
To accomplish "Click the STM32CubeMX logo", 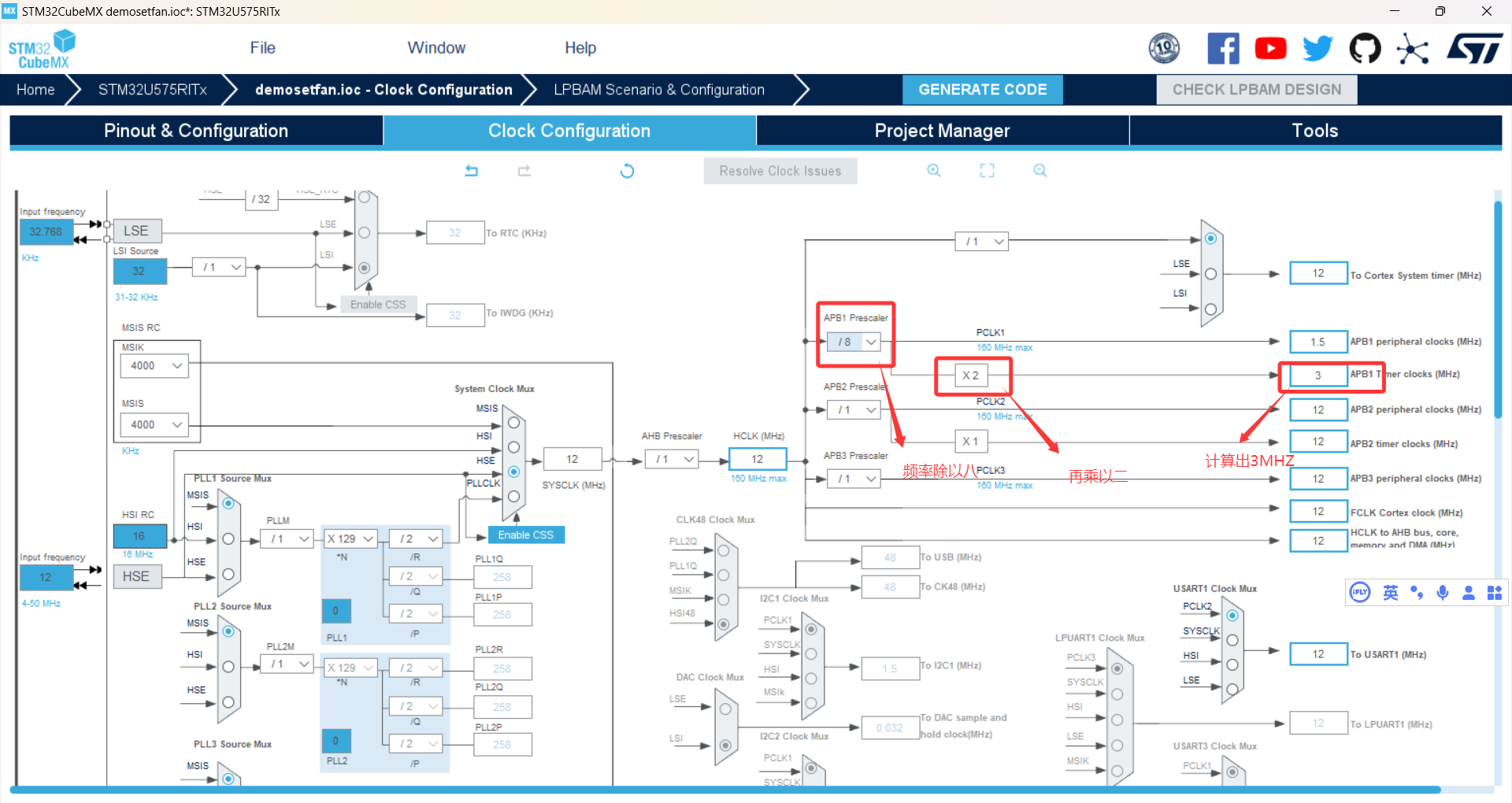I will [42, 50].
